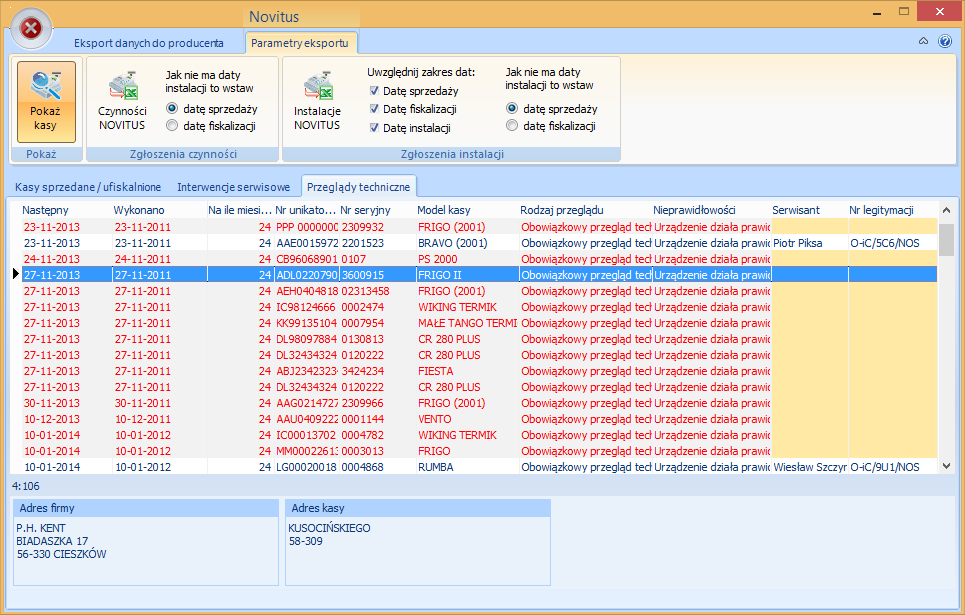Viewport: 965px width, 615px height.
Task: Select the row with model RUMBA
Action: (x=479, y=467)
